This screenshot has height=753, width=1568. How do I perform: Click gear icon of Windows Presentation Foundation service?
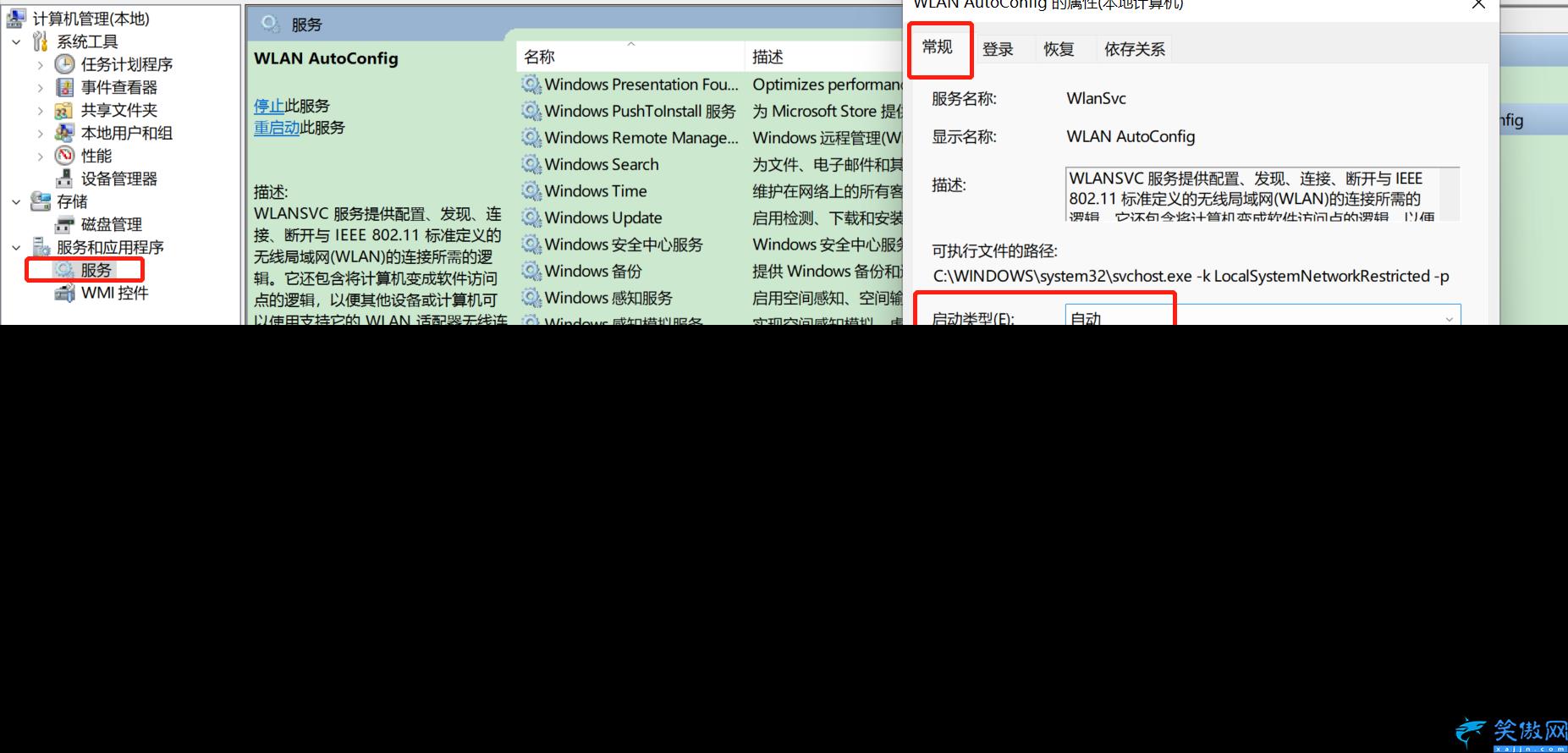pyautogui.click(x=531, y=85)
